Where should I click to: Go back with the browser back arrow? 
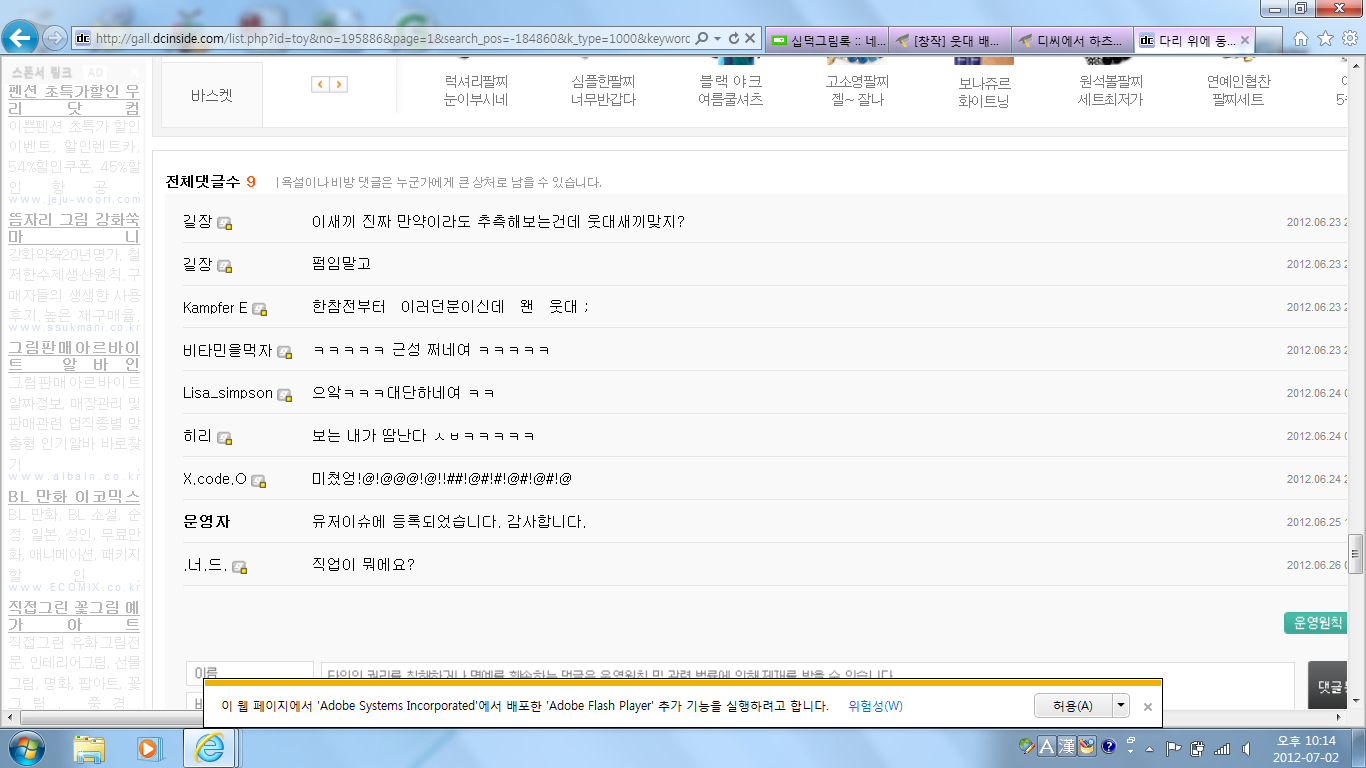tap(19, 39)
